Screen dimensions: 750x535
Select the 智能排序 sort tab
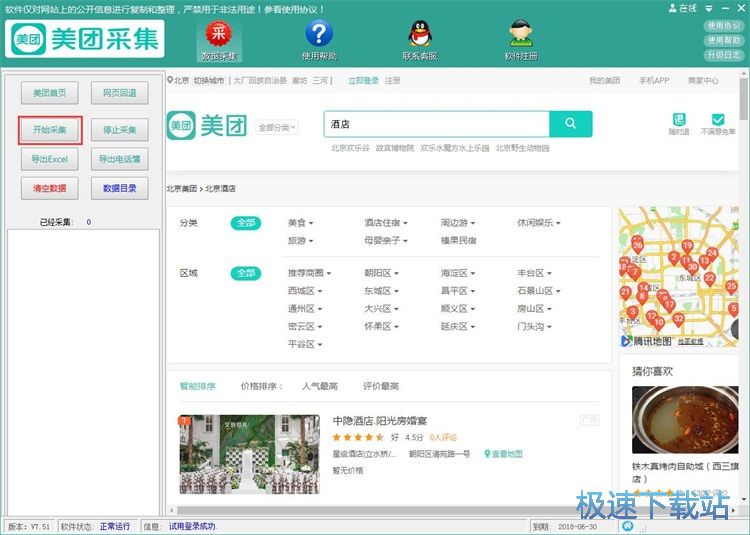197,386
